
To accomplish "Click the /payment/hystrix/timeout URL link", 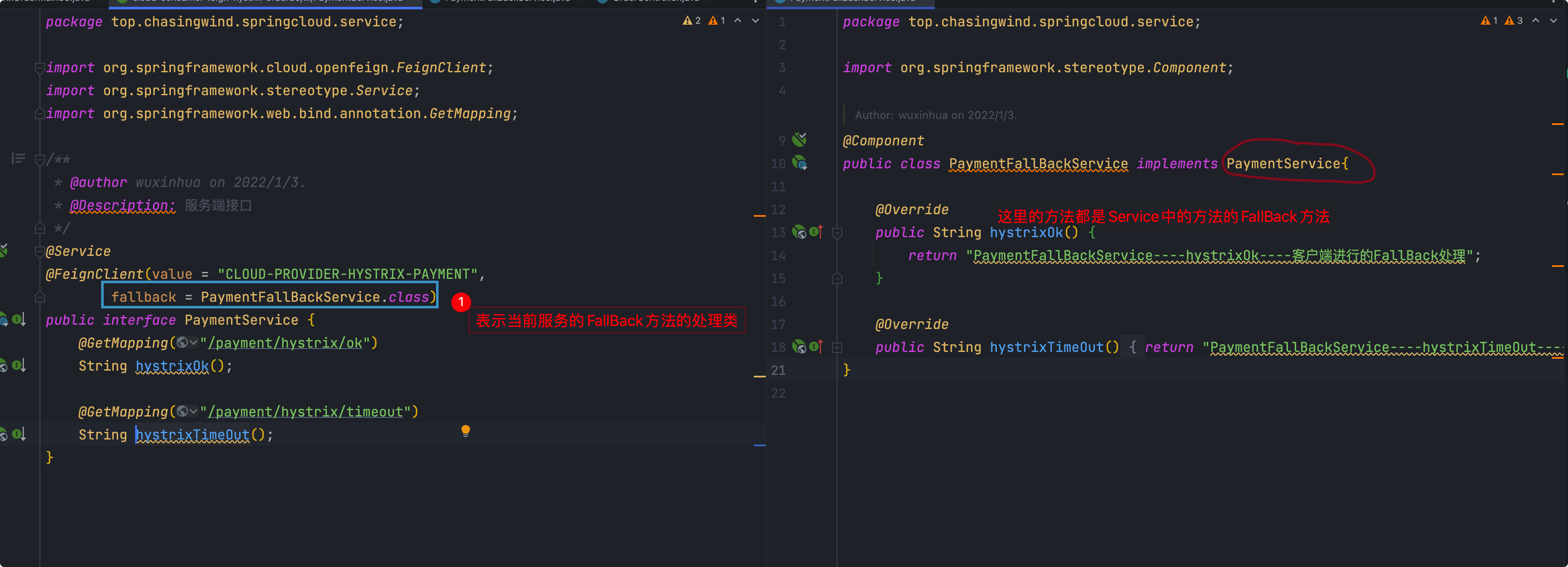I will (306, 412).
